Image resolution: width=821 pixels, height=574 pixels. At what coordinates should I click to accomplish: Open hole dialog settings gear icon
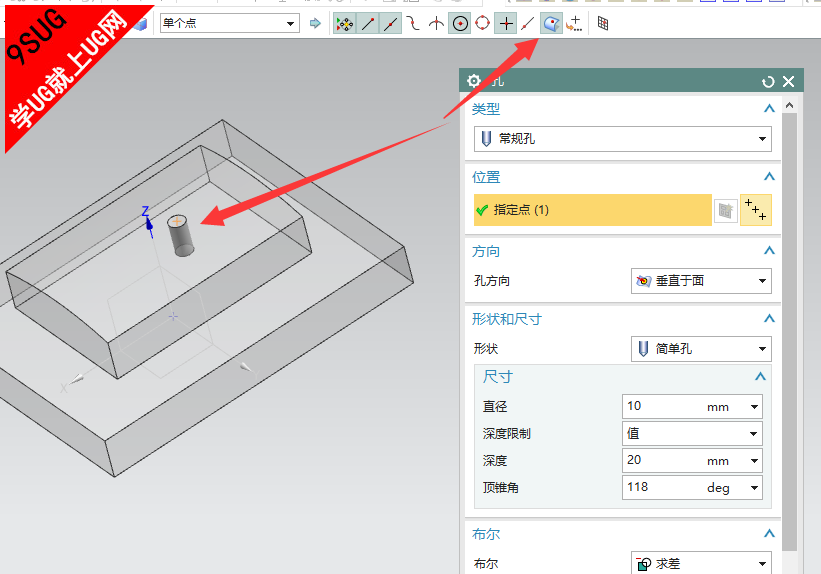click(x=473, y=81)
